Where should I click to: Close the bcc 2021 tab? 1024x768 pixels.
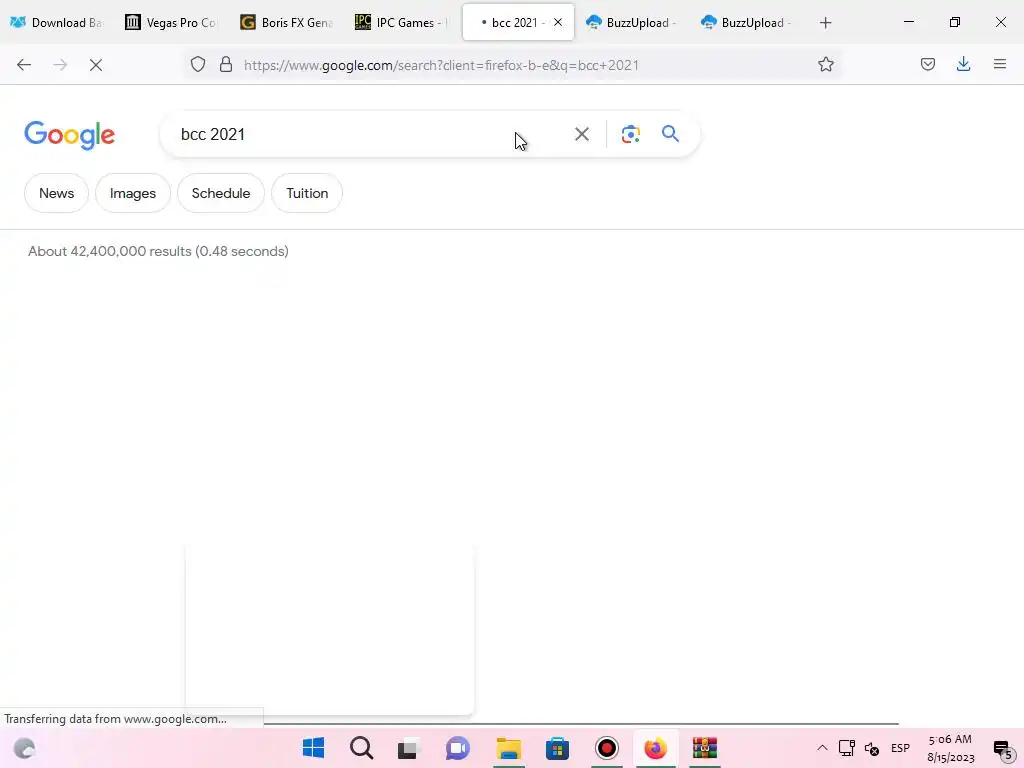click(x=558, y=22)
